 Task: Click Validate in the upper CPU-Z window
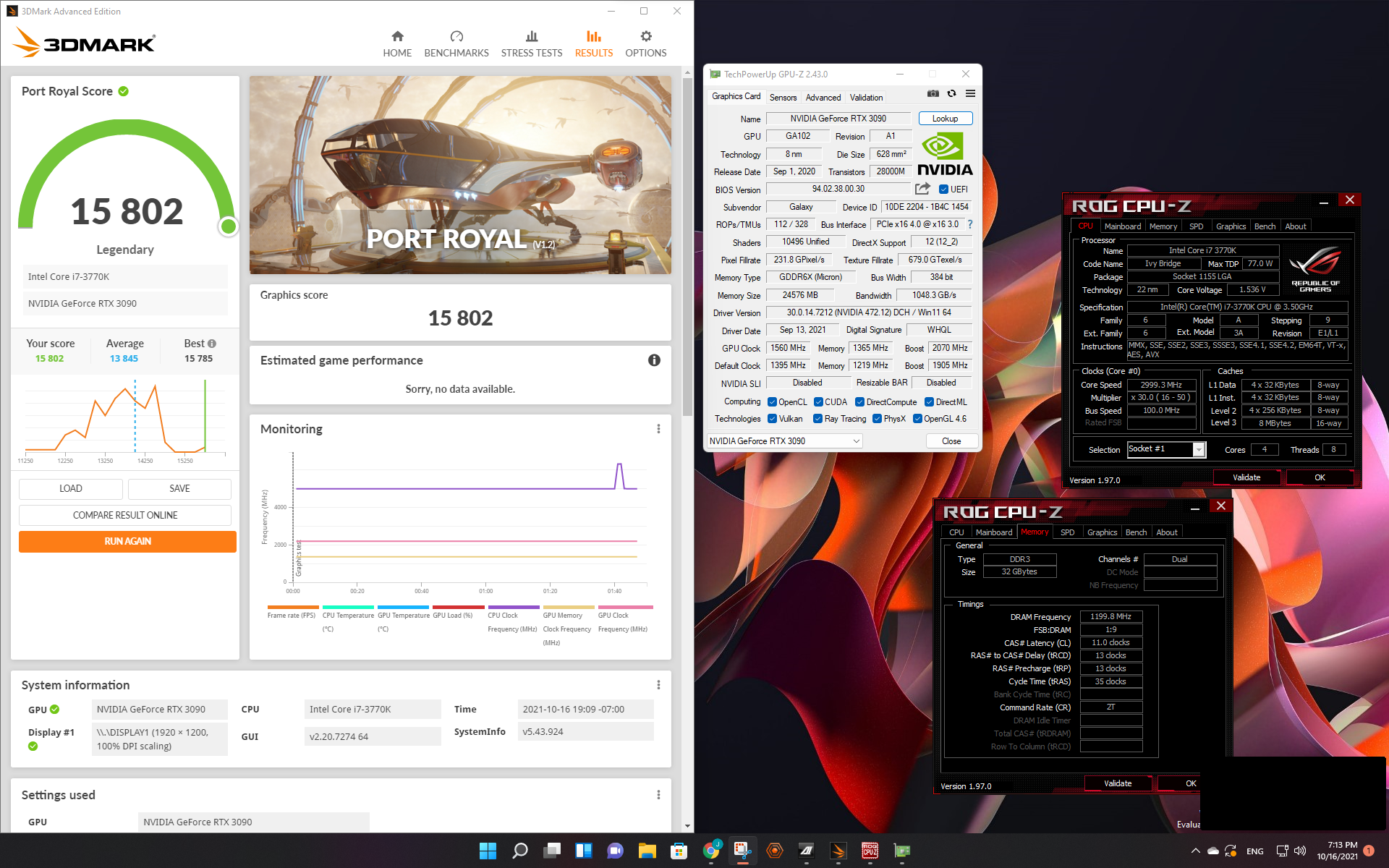(1246, 477)
